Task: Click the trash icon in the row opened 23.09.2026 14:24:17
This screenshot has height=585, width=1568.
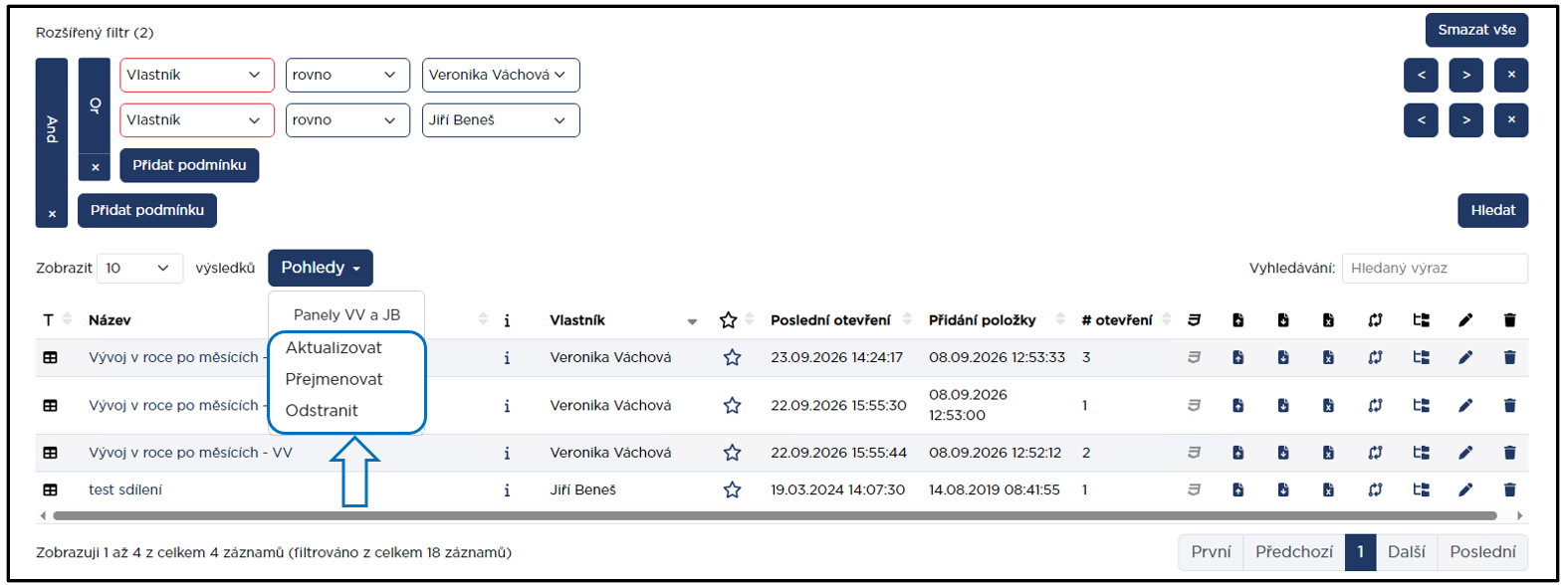Action: 1509,357
